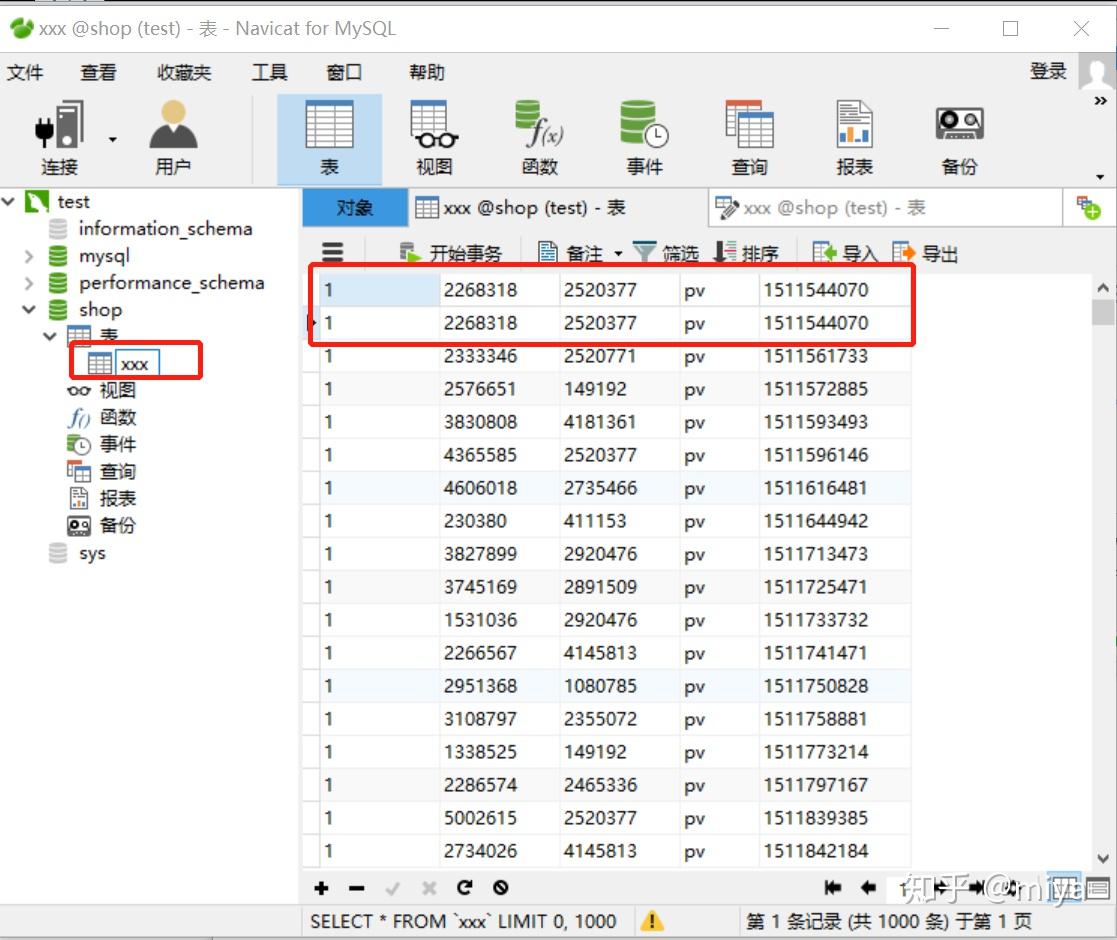Click the 登录 login link
Image resolution: width=1117 pixels, height=940 pixels.
click(x=1048, y=70)
